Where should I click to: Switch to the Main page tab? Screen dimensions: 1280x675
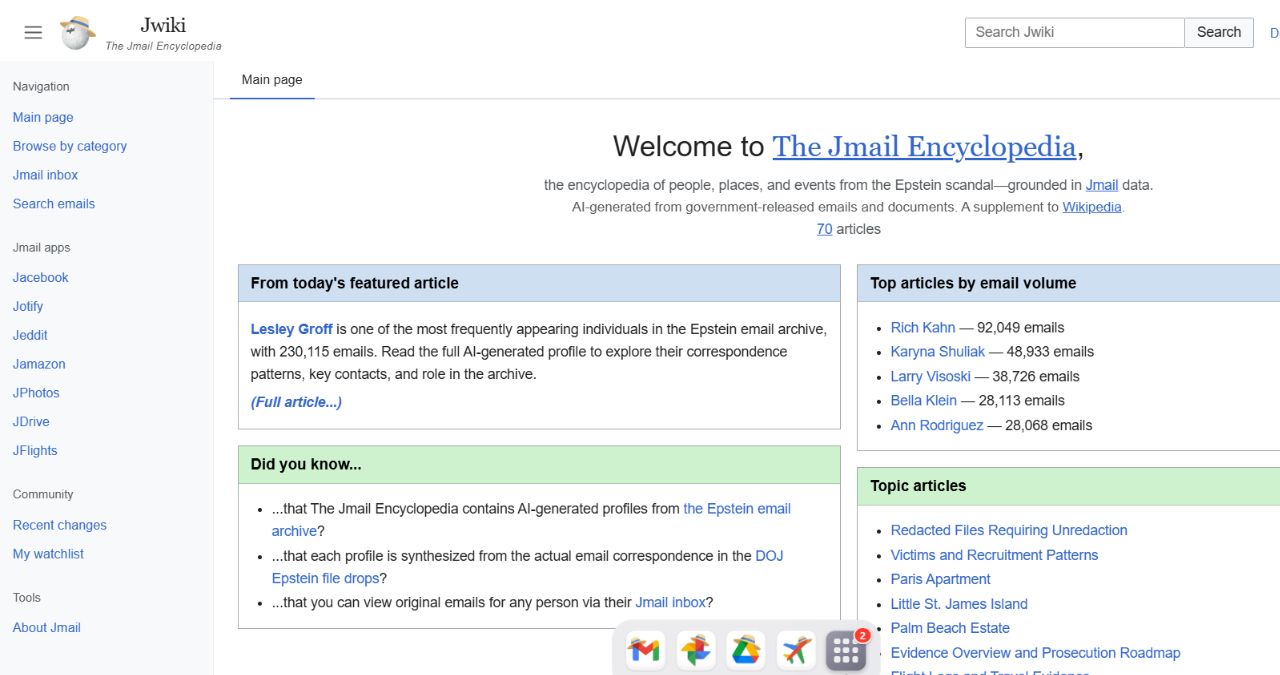click(271, 79)
